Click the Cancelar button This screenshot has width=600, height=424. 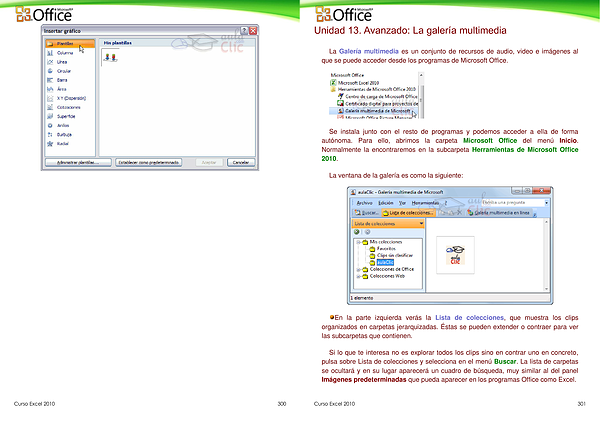pos(241,163)
